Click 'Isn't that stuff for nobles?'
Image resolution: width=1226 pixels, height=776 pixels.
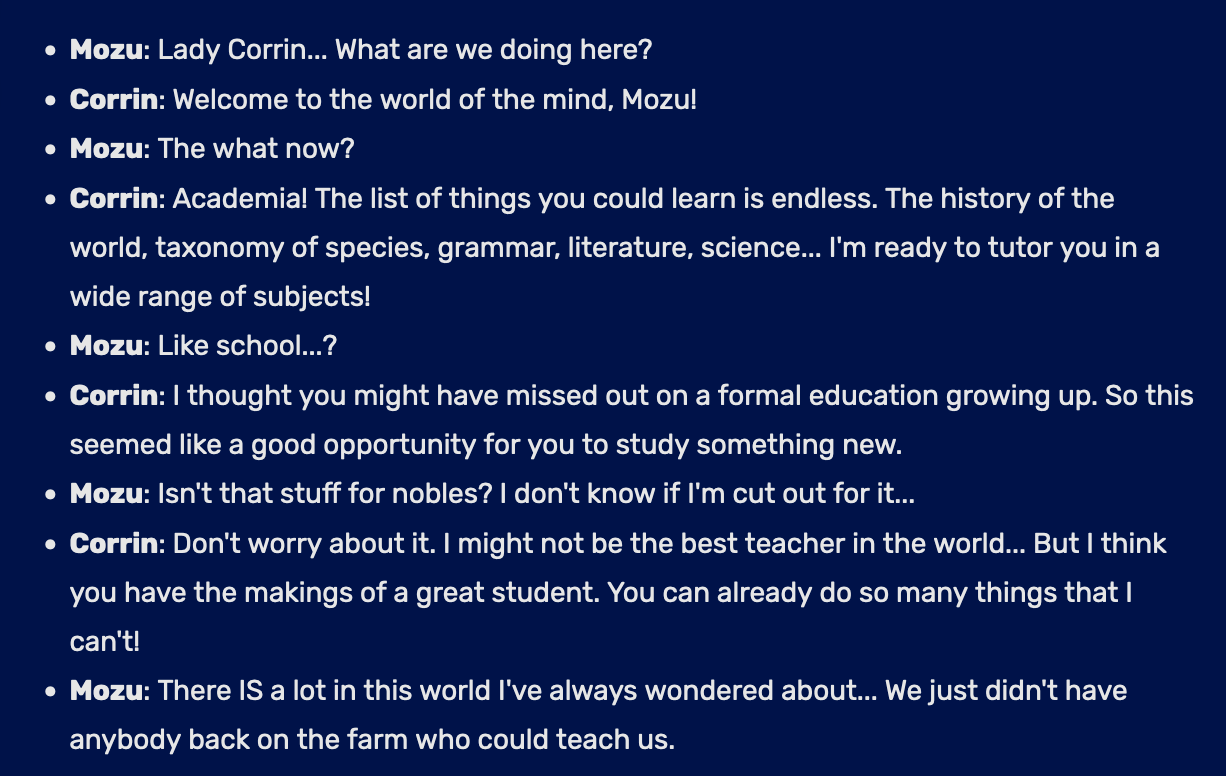[326, 494]
